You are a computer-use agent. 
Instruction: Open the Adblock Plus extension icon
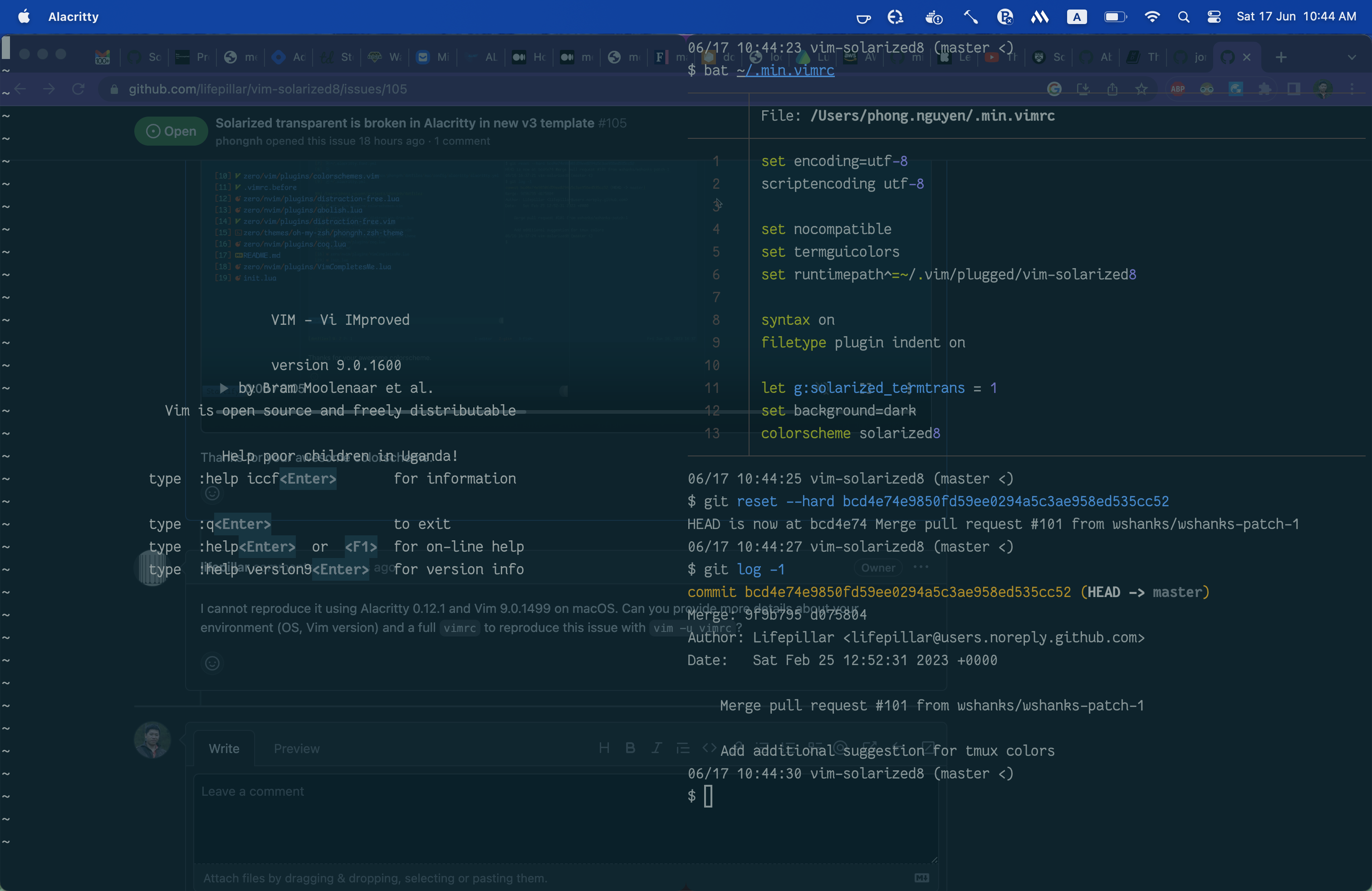(1178, 89)
